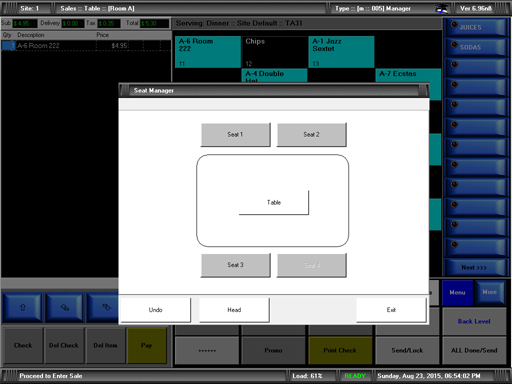
Task: Open the SODAS menu category
Action: pyautogui.click(x=476, y=47)
